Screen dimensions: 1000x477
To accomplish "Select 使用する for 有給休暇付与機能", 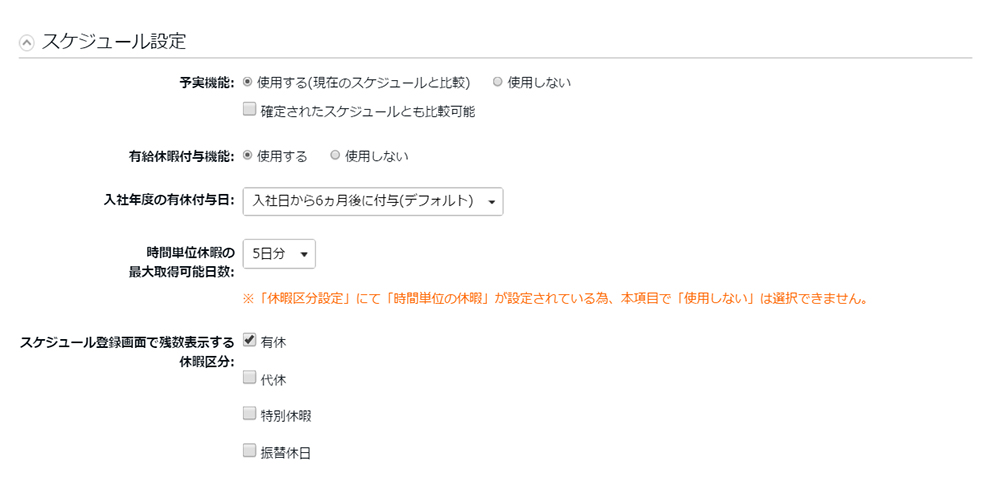I will (x=248, y=156).
